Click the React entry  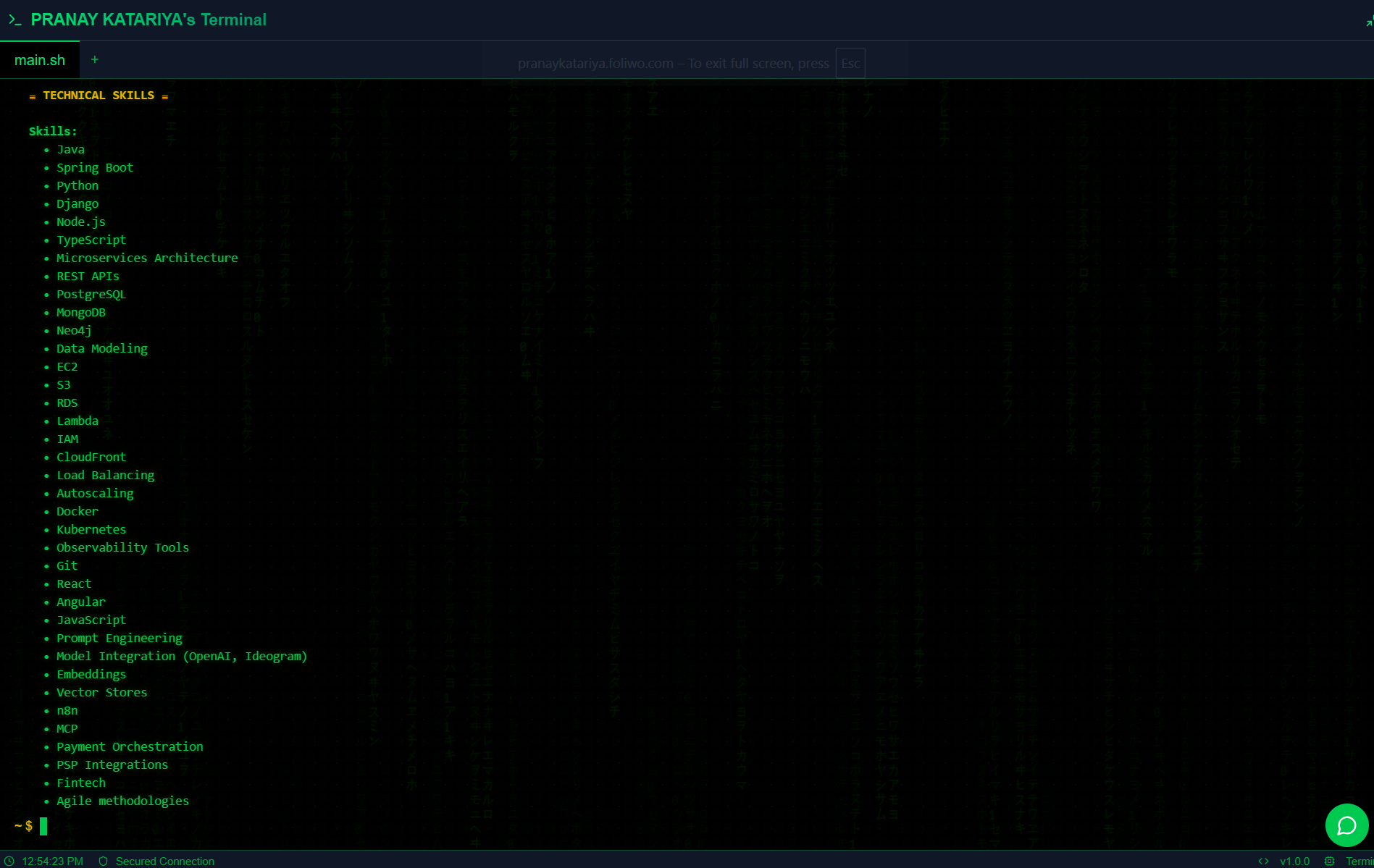[x=74, y=583]
